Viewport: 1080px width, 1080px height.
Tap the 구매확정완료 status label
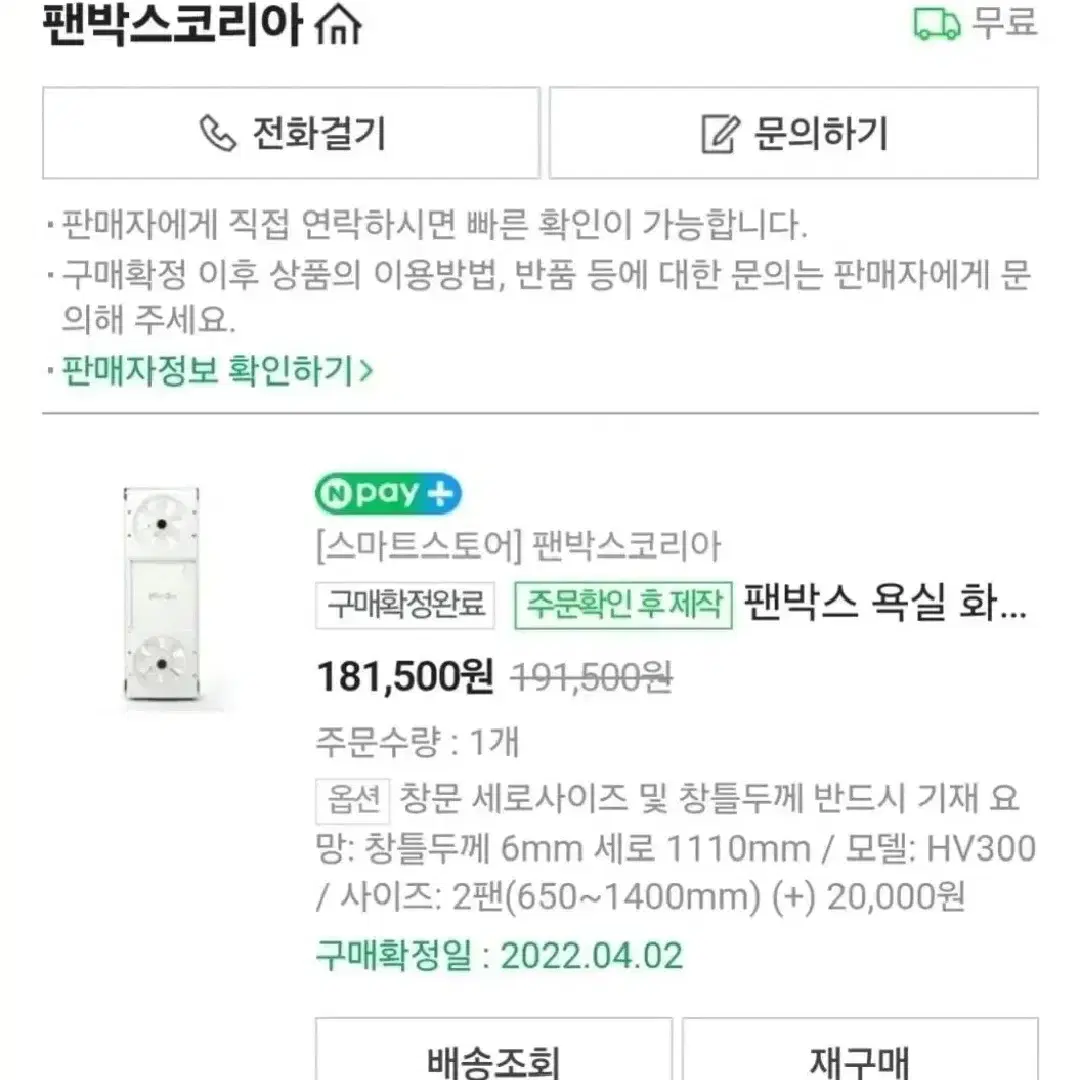[x=405, y=605]
